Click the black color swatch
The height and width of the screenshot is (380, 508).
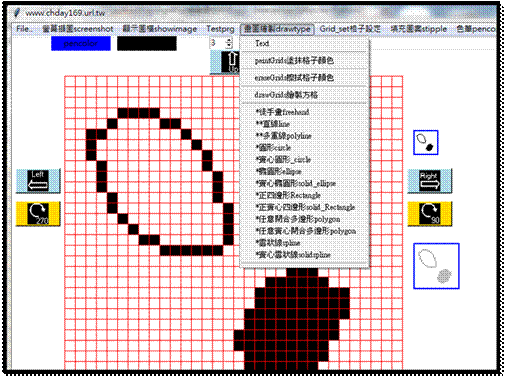click(147, 44)
